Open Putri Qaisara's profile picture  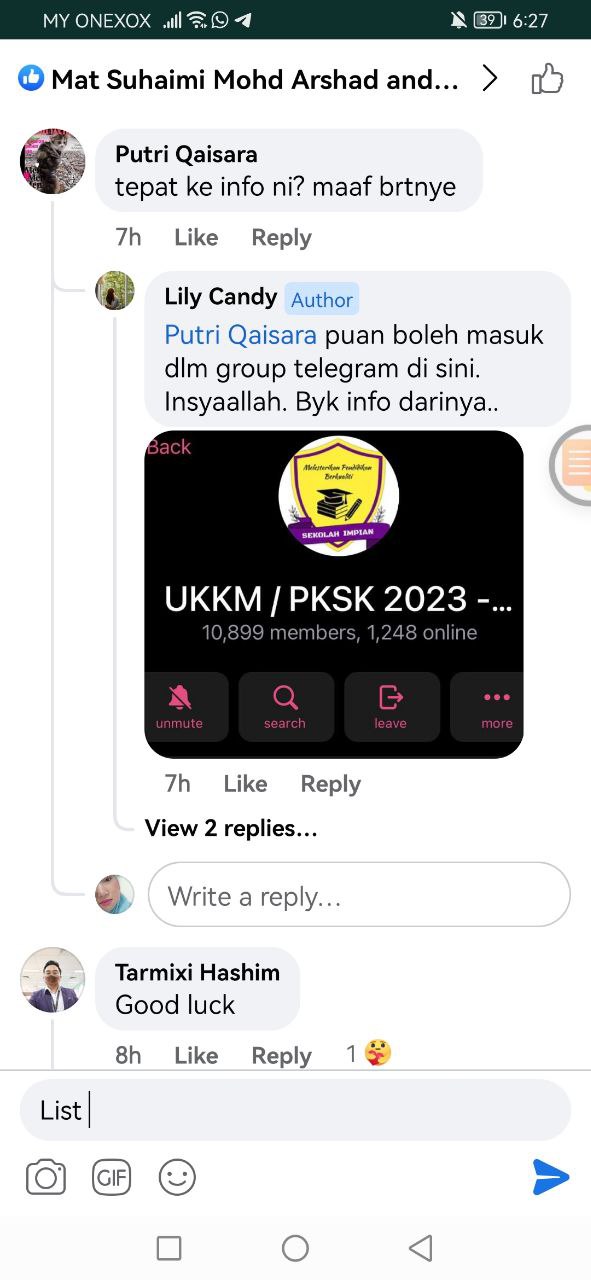pos(53,161)
